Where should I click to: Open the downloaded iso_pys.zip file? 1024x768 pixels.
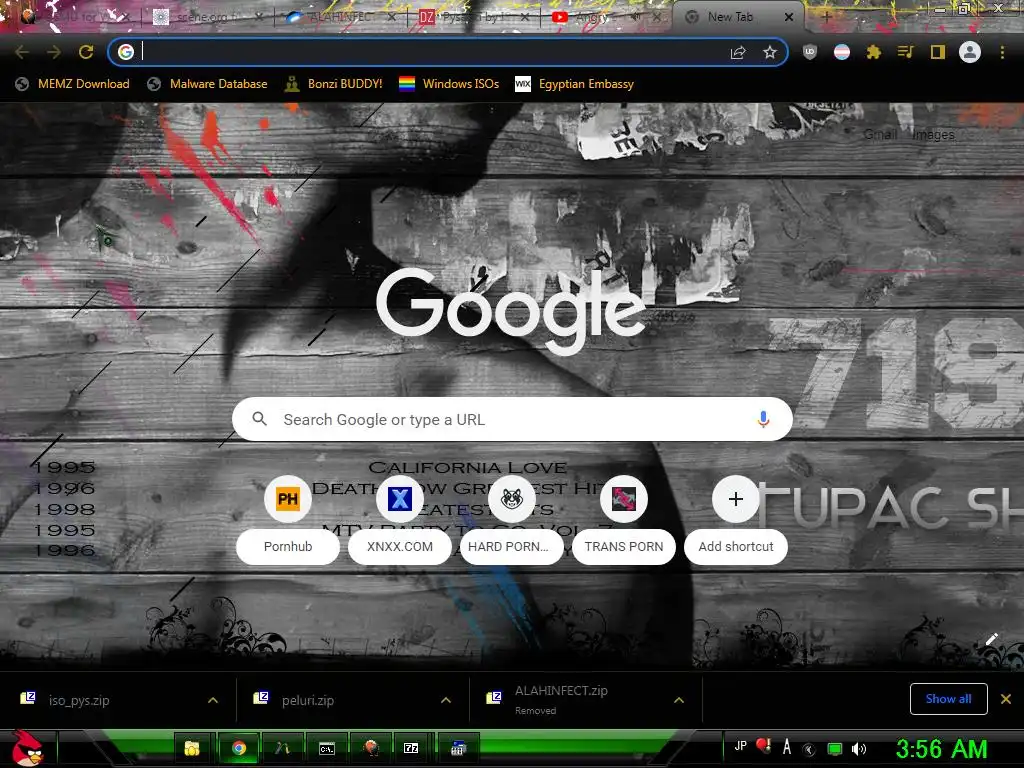coord(78,700)
